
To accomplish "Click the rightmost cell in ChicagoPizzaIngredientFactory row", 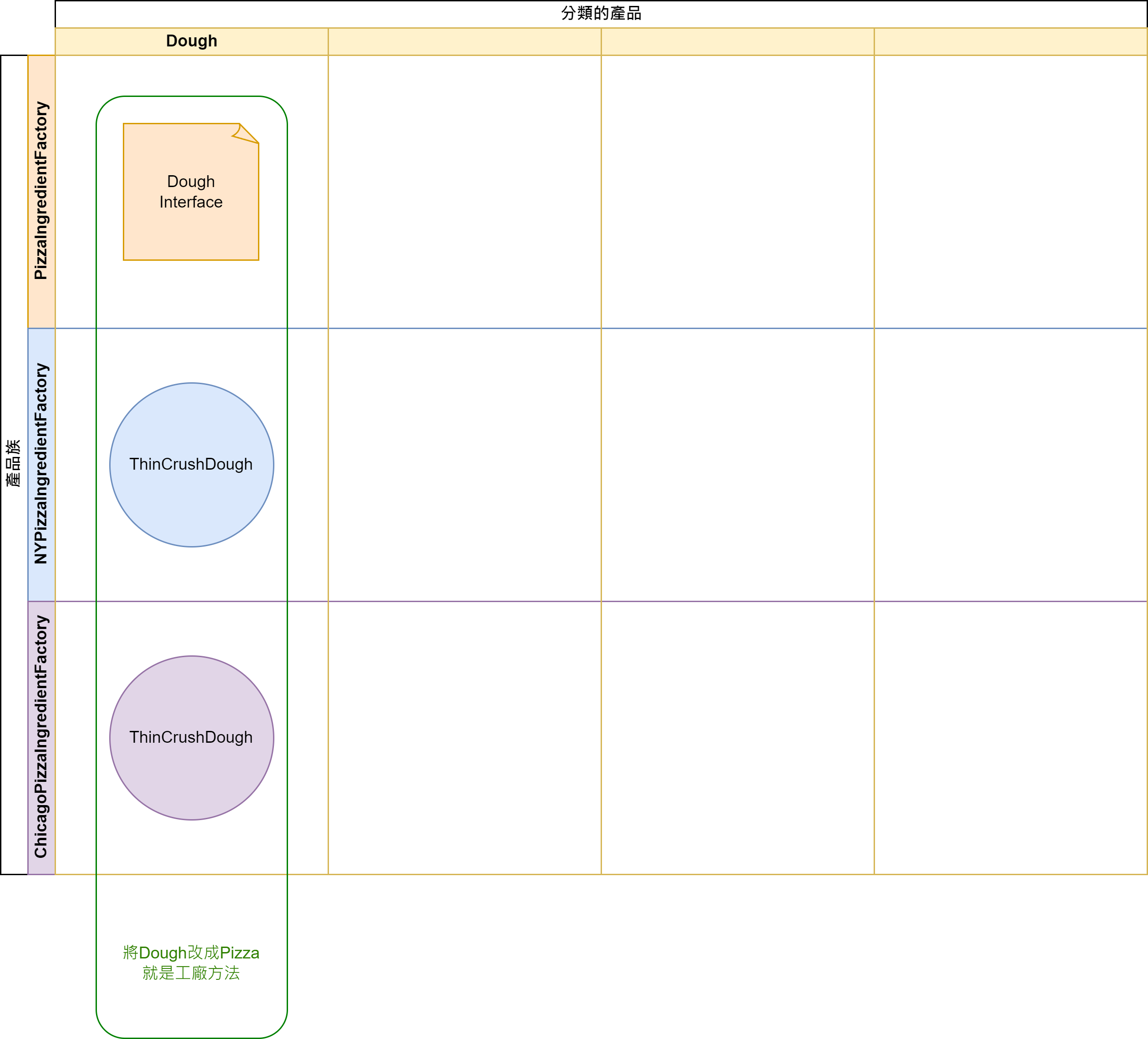I will click(x=1010, y=738).
